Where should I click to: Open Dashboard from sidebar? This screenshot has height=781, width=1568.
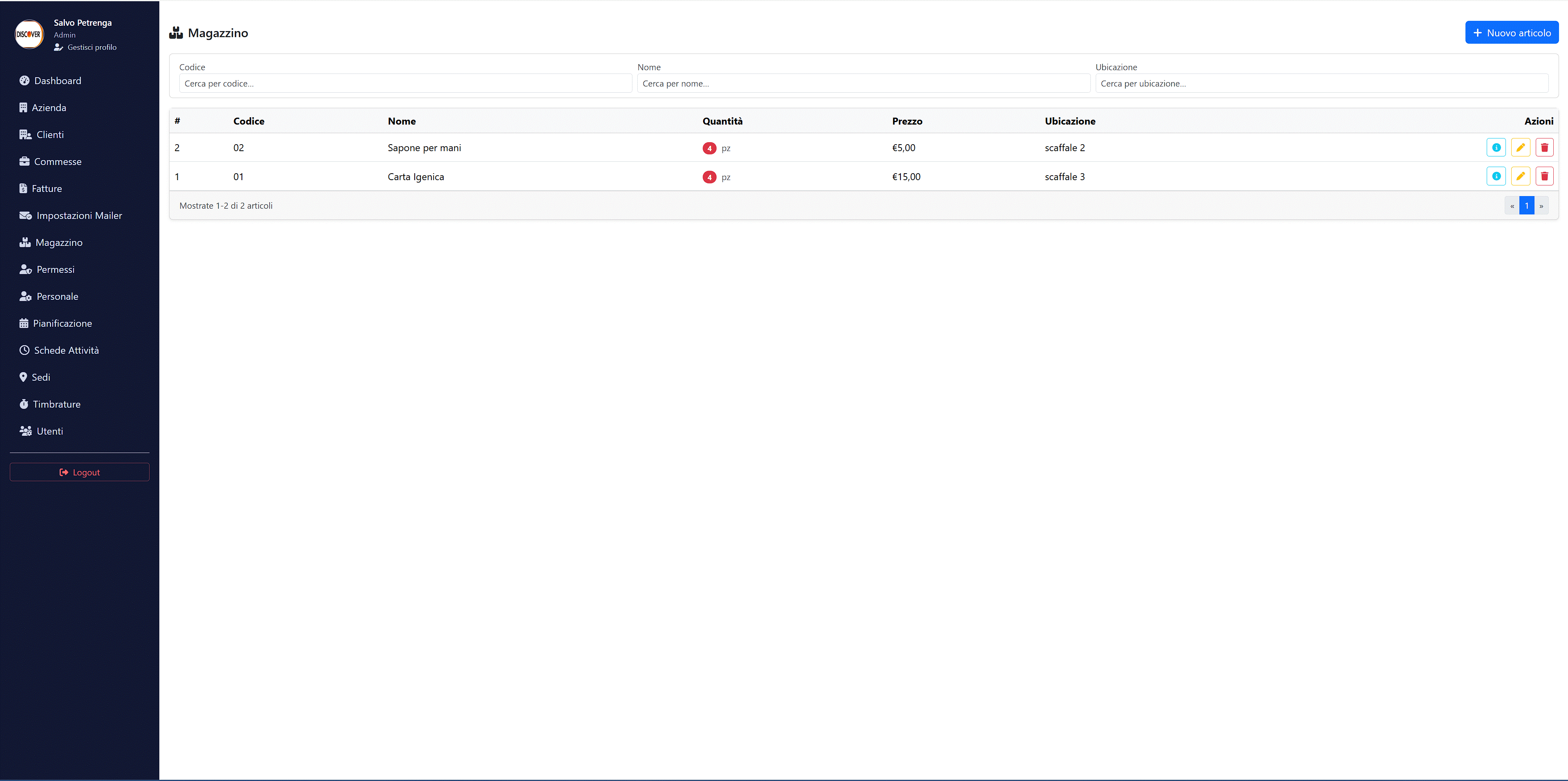[57, 81]
